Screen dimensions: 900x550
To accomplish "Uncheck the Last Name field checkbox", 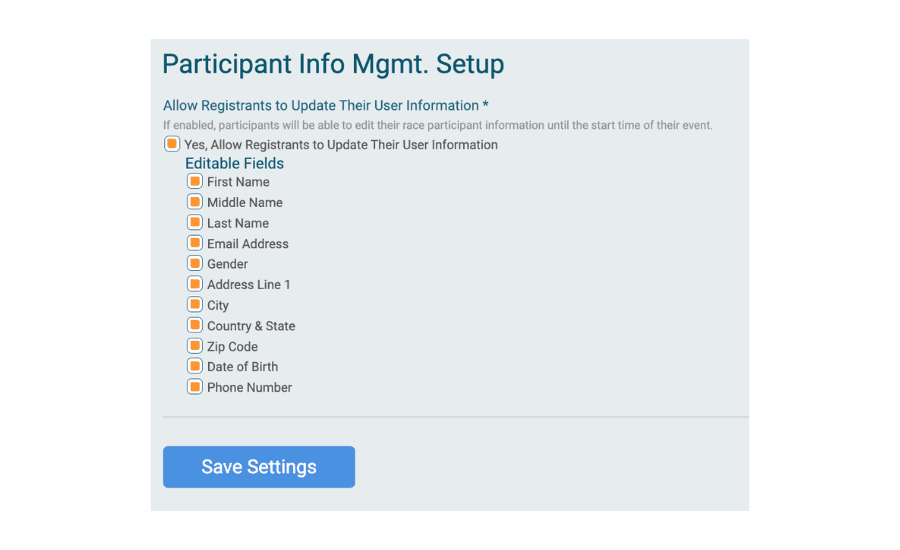I will [195, 223].
